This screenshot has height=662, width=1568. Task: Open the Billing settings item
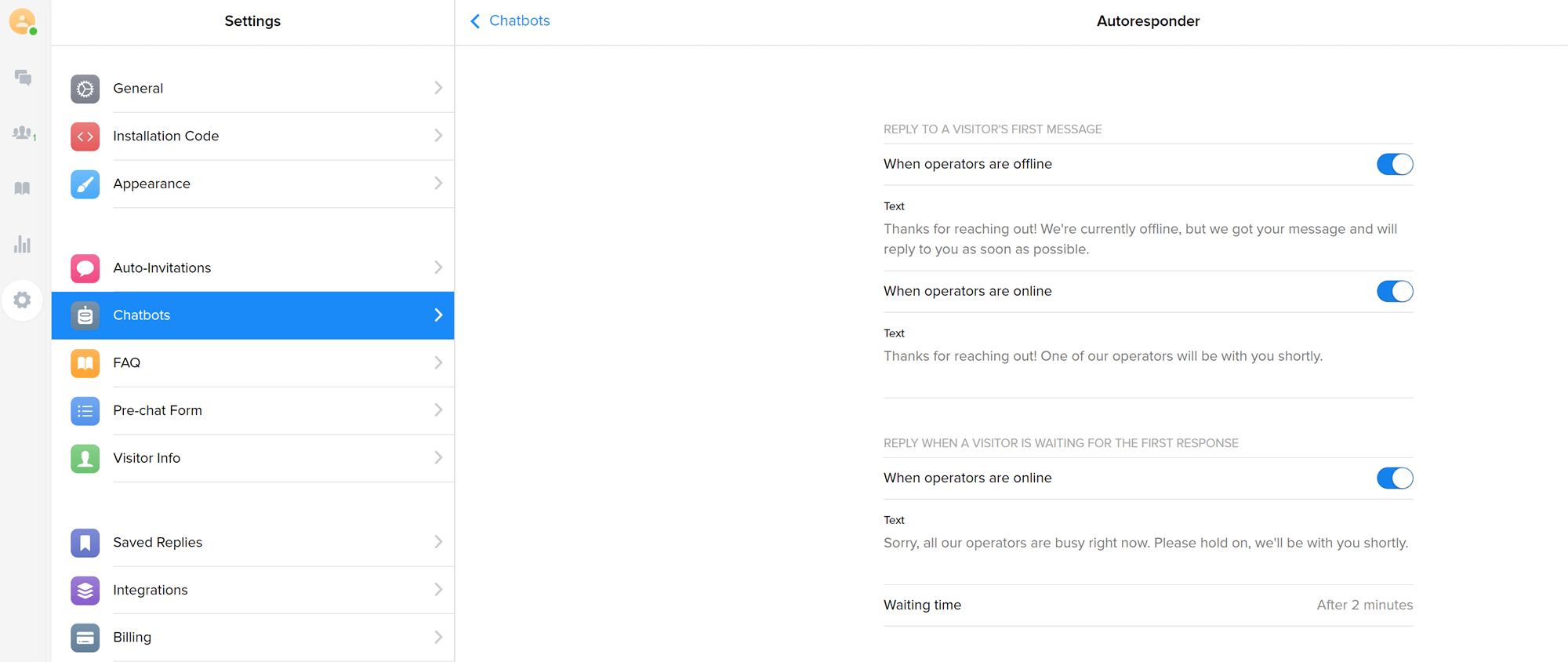(x=252, y=638)
